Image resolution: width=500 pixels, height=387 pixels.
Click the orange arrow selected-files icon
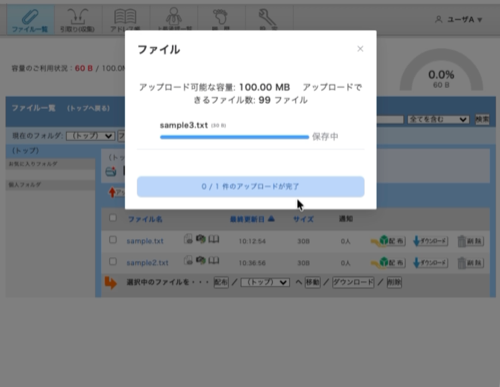tap(111, 283)
